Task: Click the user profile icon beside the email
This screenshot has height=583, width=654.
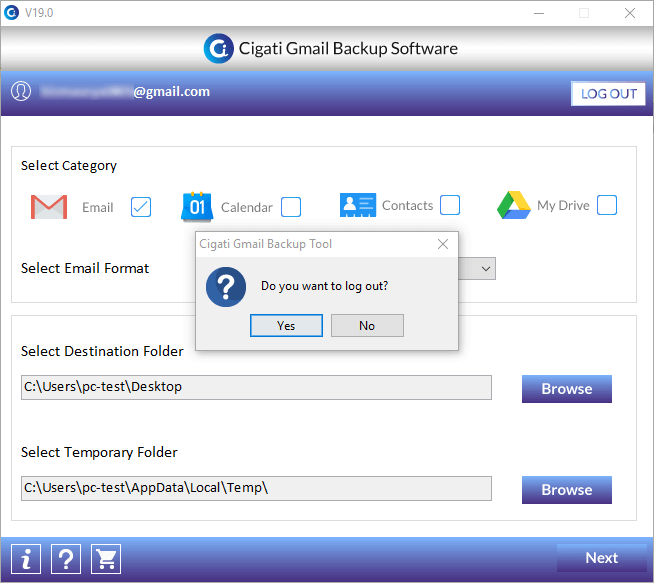Action: [x=21, y=91]
